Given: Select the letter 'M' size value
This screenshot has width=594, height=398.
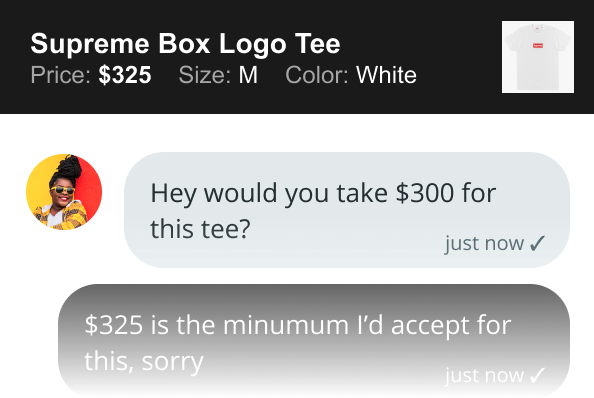Looking at the screenshot, I should point(248,75).
